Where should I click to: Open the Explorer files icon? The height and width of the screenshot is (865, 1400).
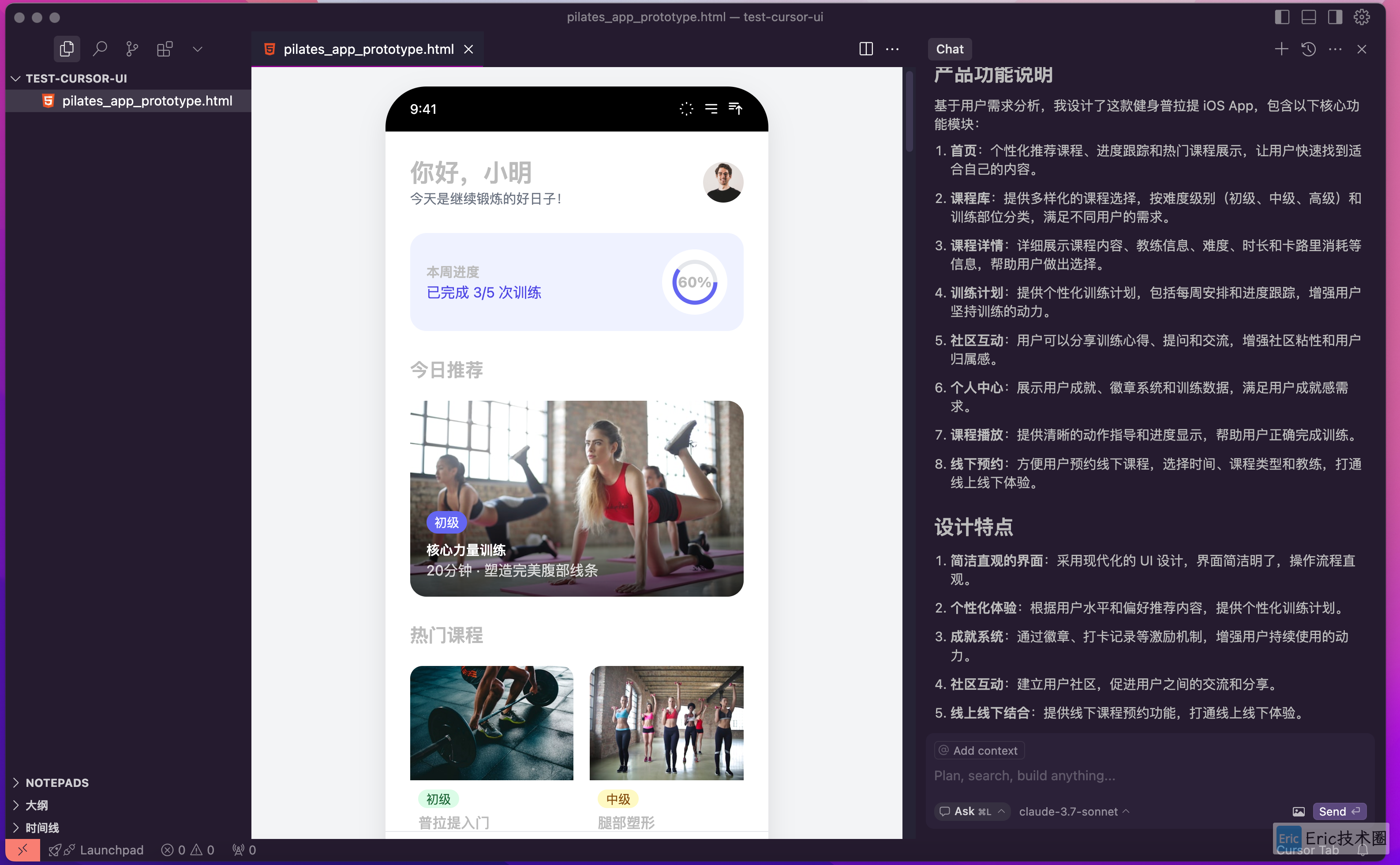click(x=66, y=49)
